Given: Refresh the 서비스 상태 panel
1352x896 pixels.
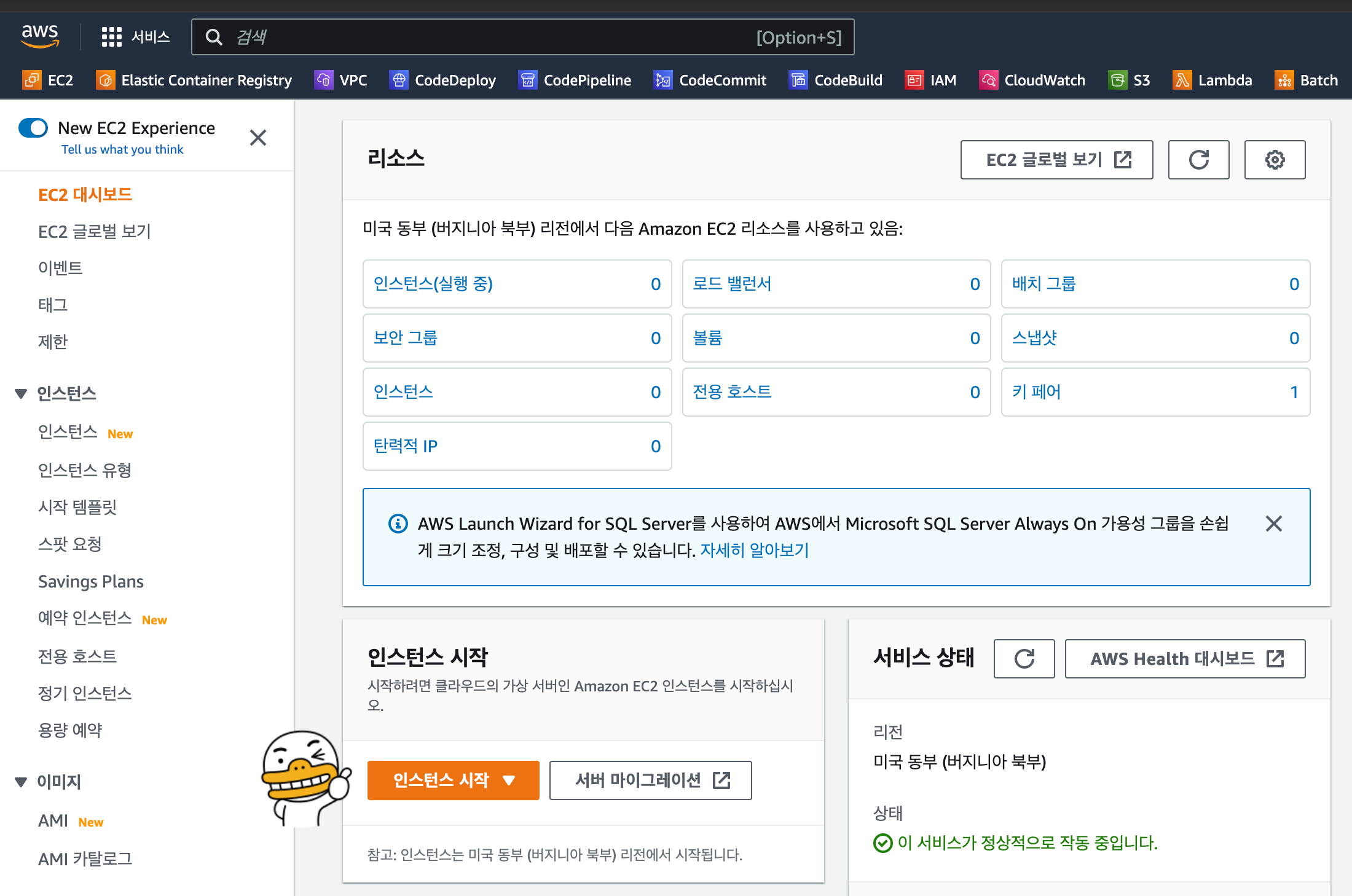Looking at the screenshot, I should pyautogui.click(x=1024, y=659).
